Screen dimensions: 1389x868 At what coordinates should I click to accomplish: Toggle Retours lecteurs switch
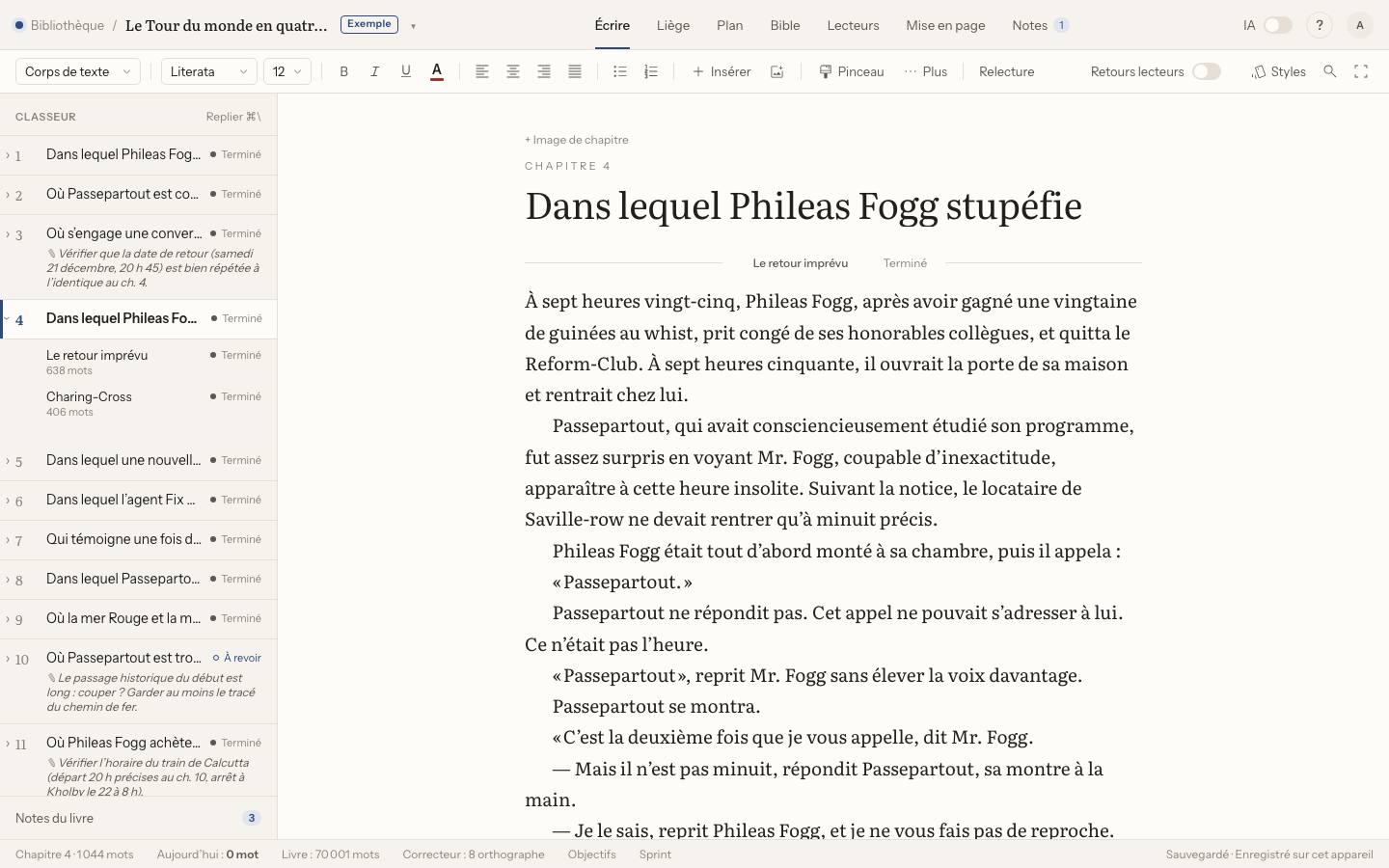(1207, 71)
